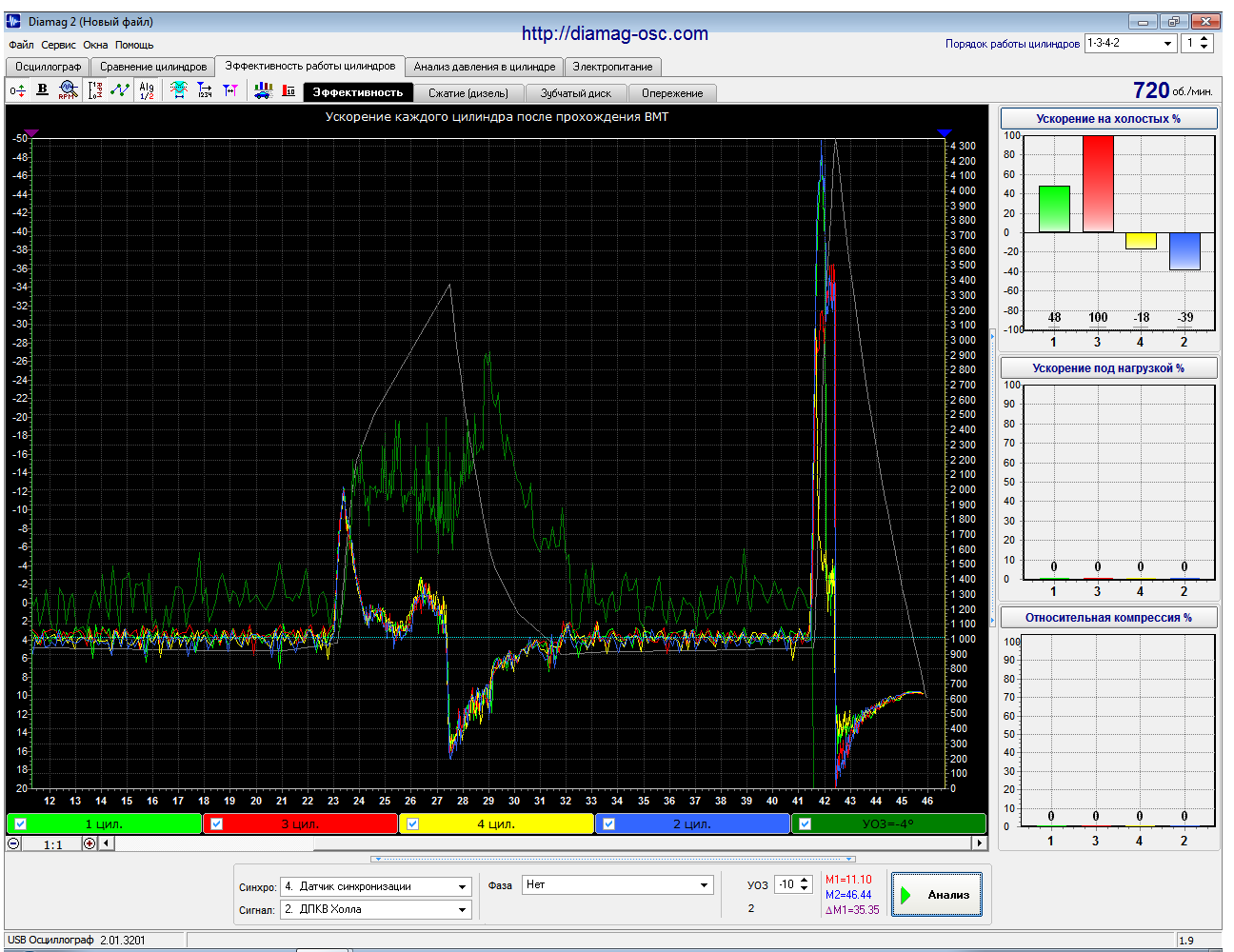This screenshot has height=952, width=1234.
Task: Uncheck the 1 цил. green checkbox
Action: pyautogui.click(x=21, y=823)
